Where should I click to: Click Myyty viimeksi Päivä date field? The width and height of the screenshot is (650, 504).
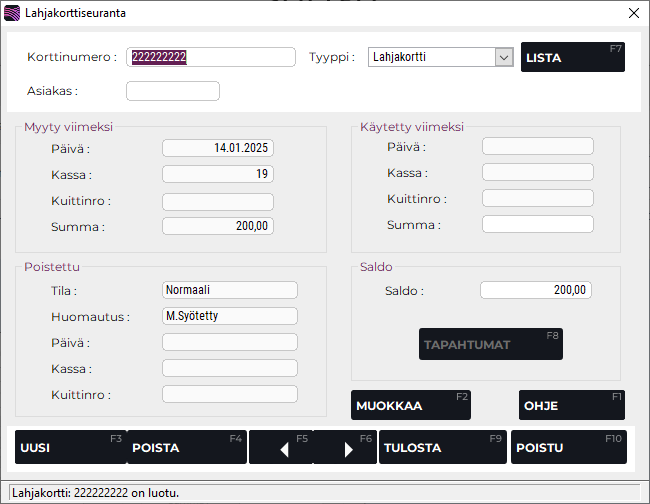[217, 148]
